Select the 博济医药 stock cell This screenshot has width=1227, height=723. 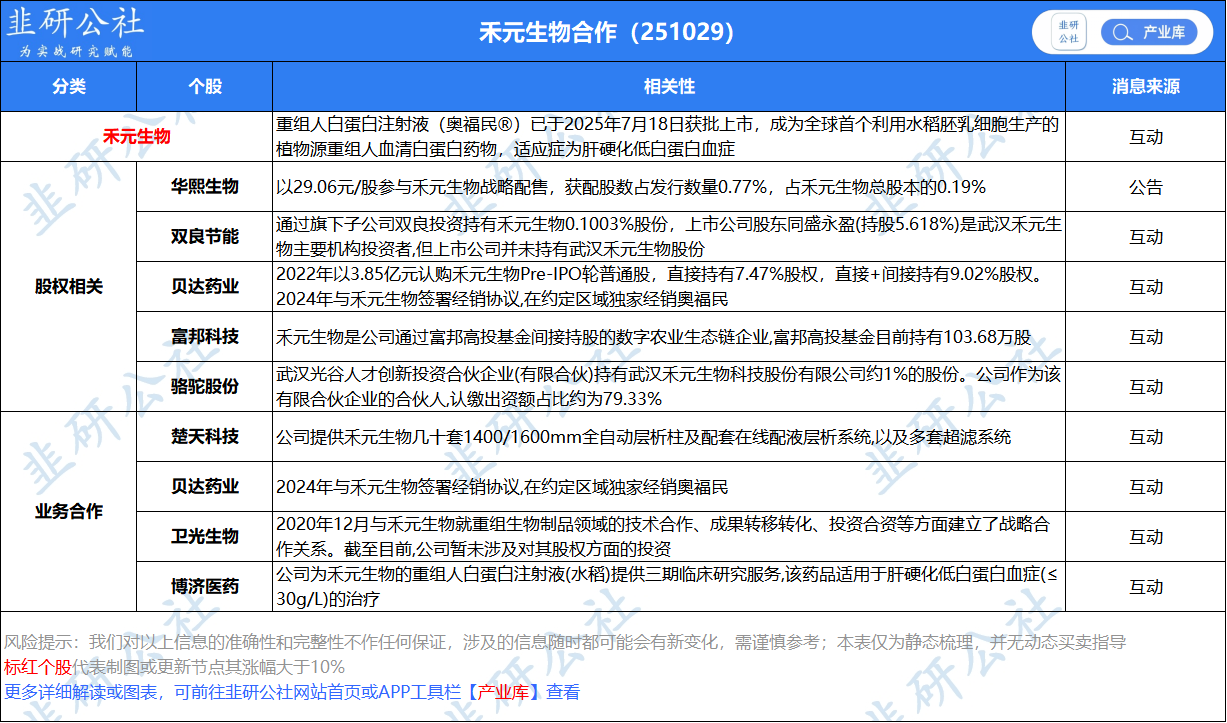tap(204, 587)
